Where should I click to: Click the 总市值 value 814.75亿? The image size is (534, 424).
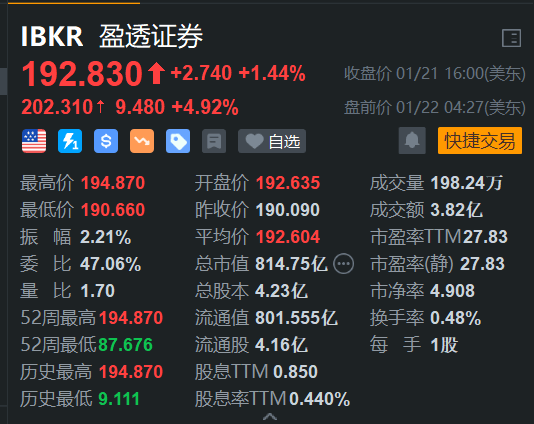(x=292, y=264)
